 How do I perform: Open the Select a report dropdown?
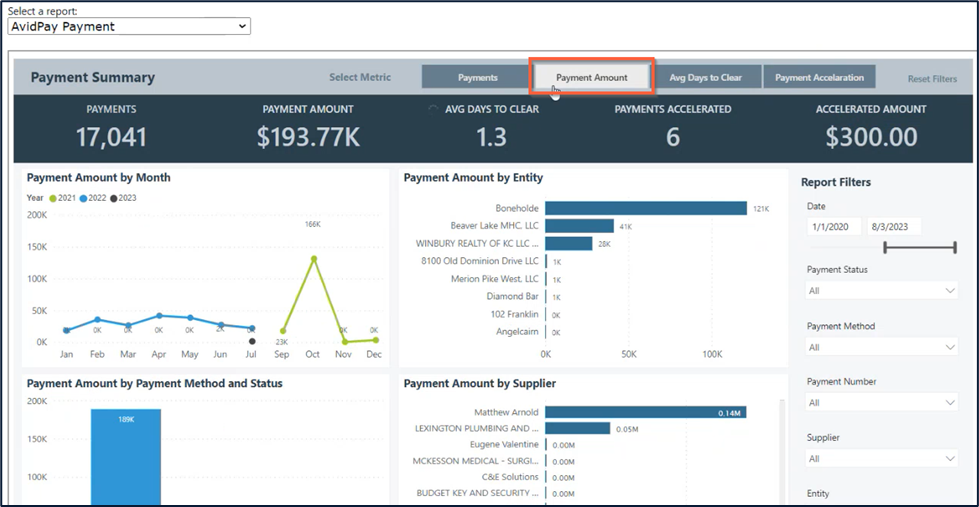[129, 26]
